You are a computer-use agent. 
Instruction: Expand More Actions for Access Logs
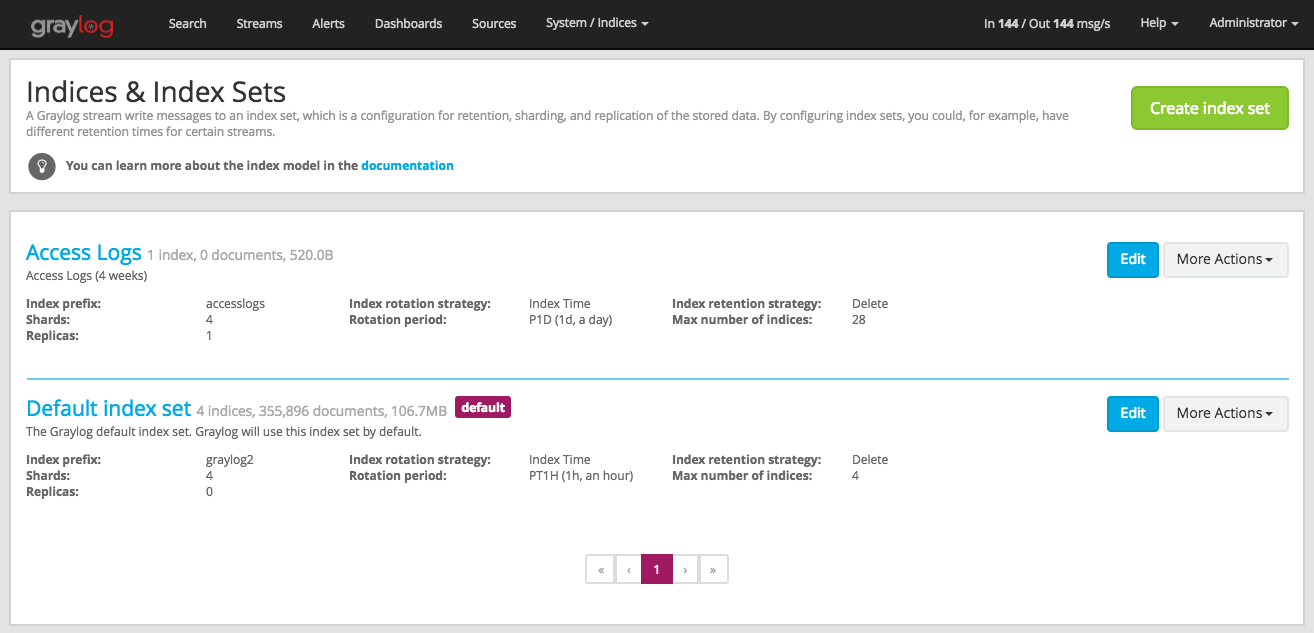tap(1225, 259)
